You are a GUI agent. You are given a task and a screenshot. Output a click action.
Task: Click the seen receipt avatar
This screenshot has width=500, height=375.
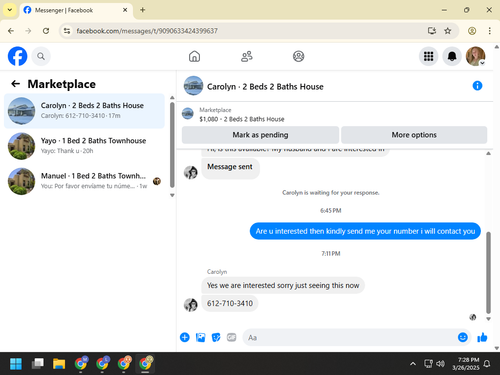pos(473,317)
